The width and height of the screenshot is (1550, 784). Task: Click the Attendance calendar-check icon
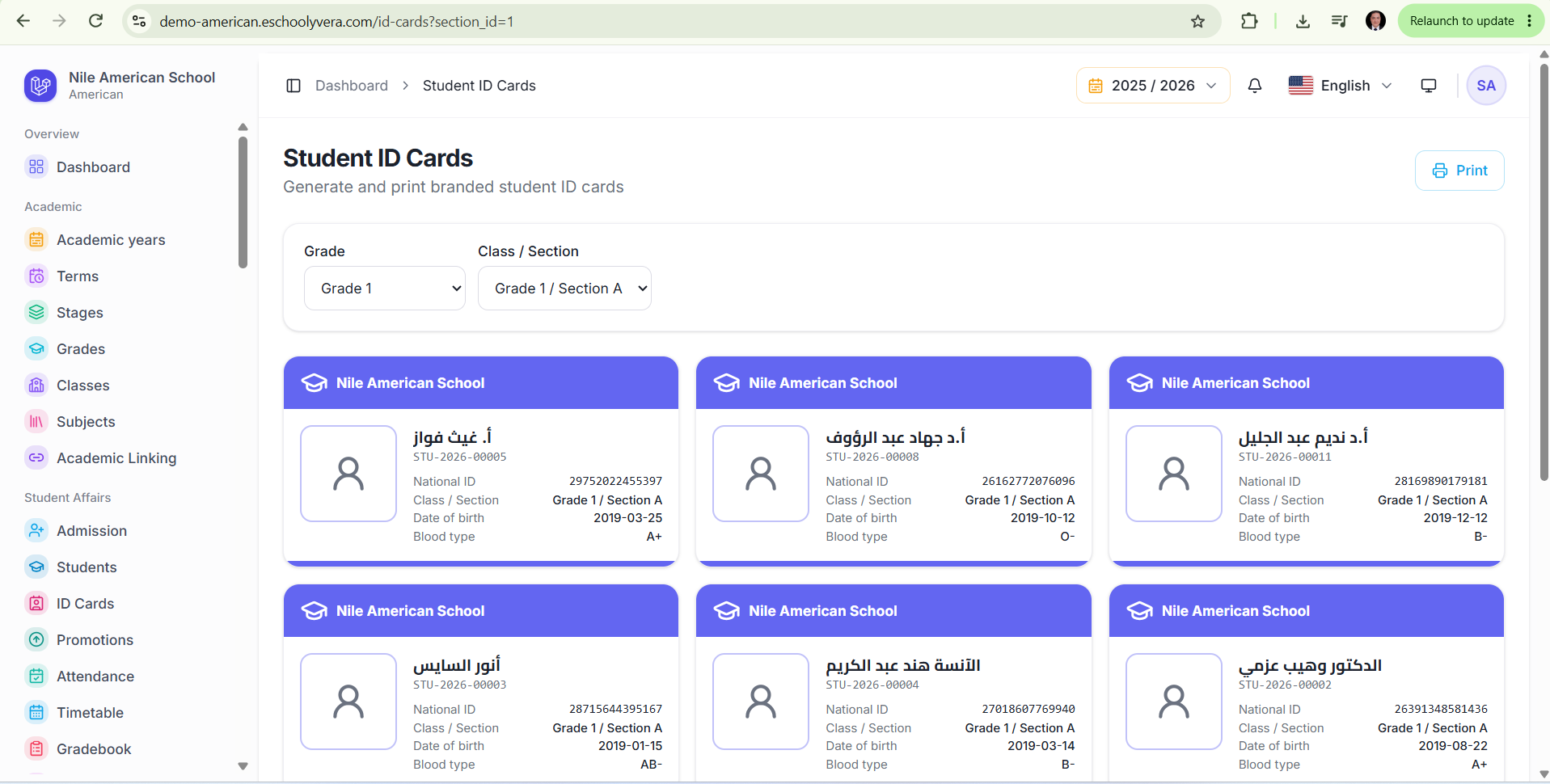coord(36,677)
